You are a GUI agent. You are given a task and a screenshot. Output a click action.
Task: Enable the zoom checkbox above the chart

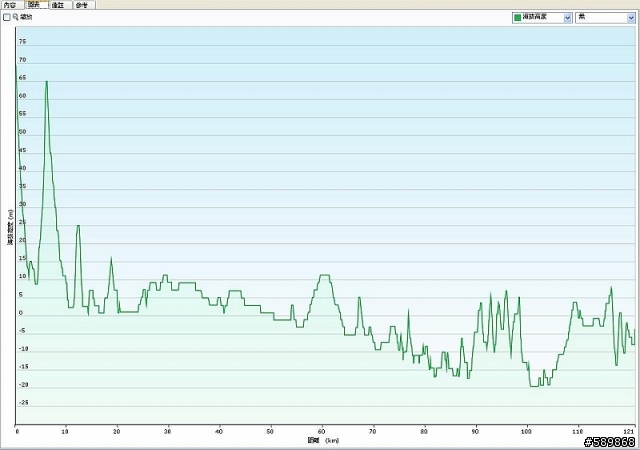click(7, 17)
